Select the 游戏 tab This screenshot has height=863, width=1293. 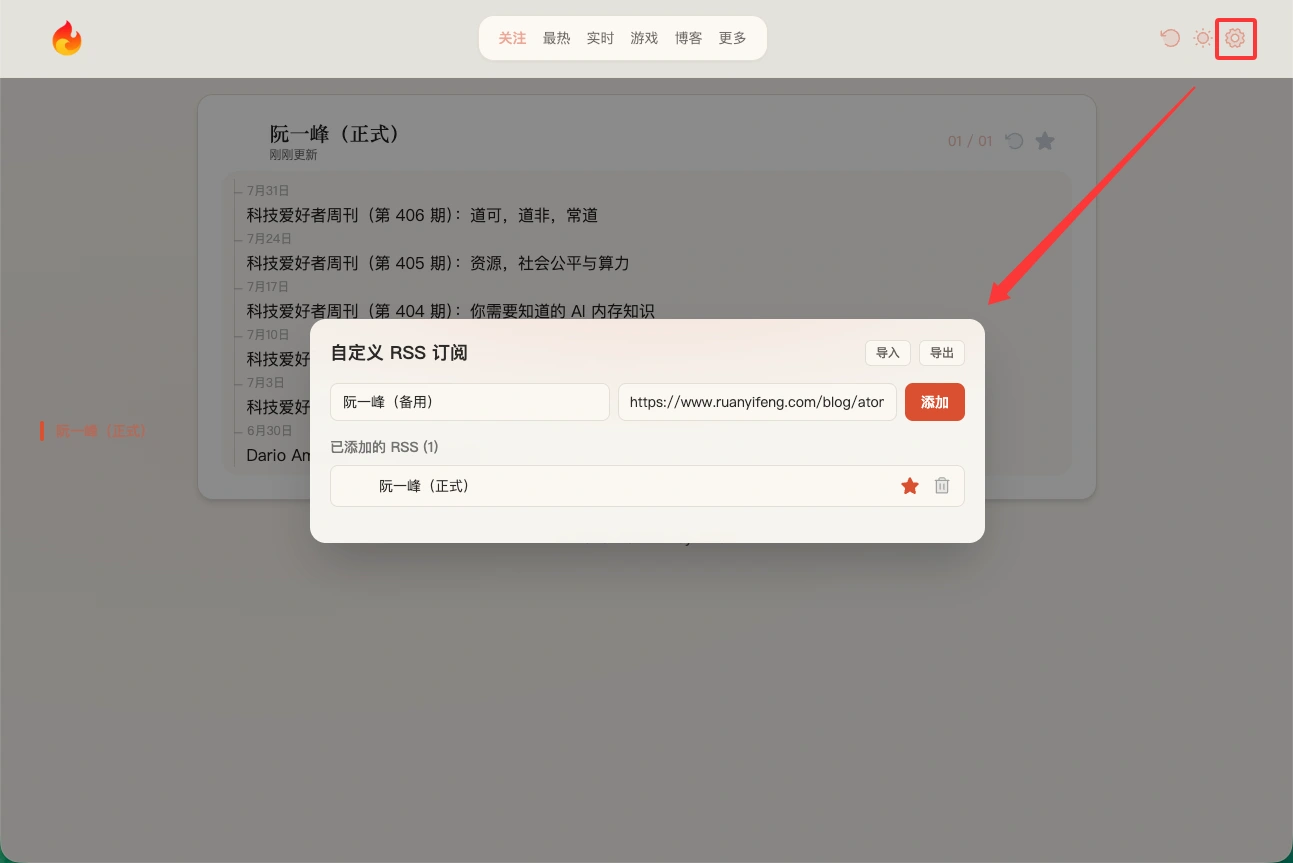[x=645, y=38]
